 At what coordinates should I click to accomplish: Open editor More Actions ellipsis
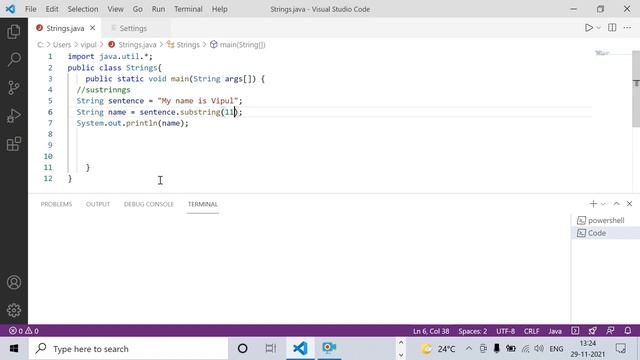pos(627,28)
